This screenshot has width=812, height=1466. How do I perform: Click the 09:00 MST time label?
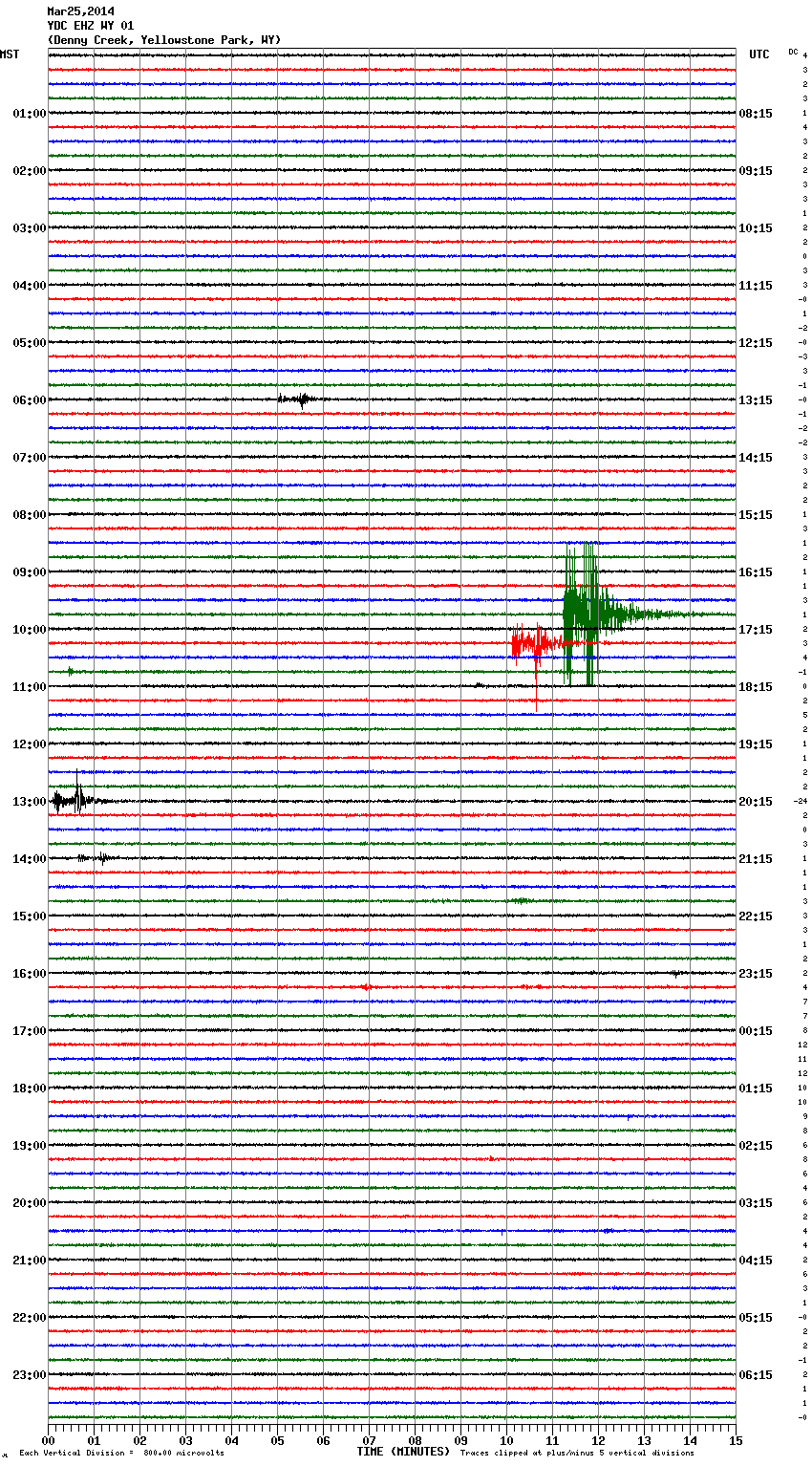(29, 572)
